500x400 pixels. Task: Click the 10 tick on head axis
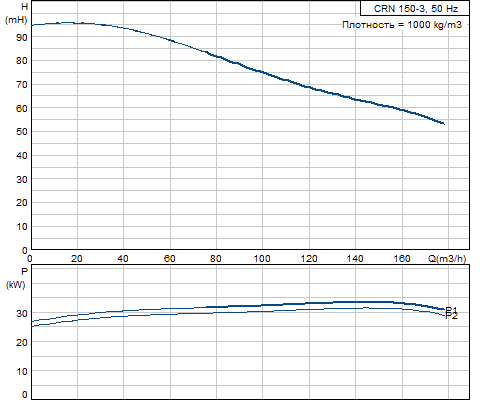[x=22, y=227]
